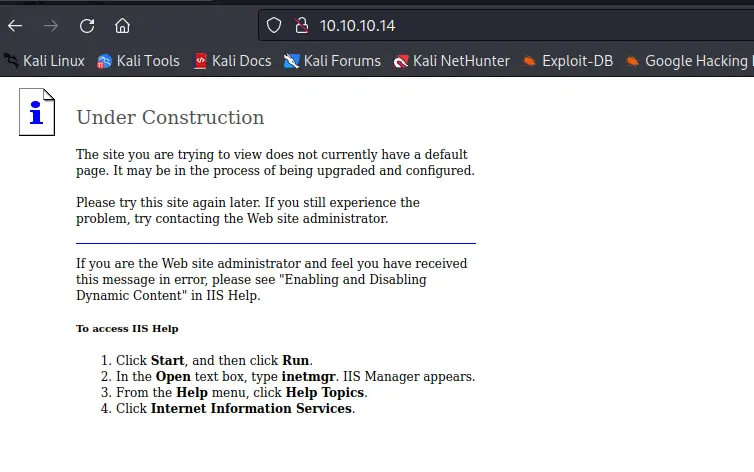Click the bold word 'Run' in step 1

(296, 360)
